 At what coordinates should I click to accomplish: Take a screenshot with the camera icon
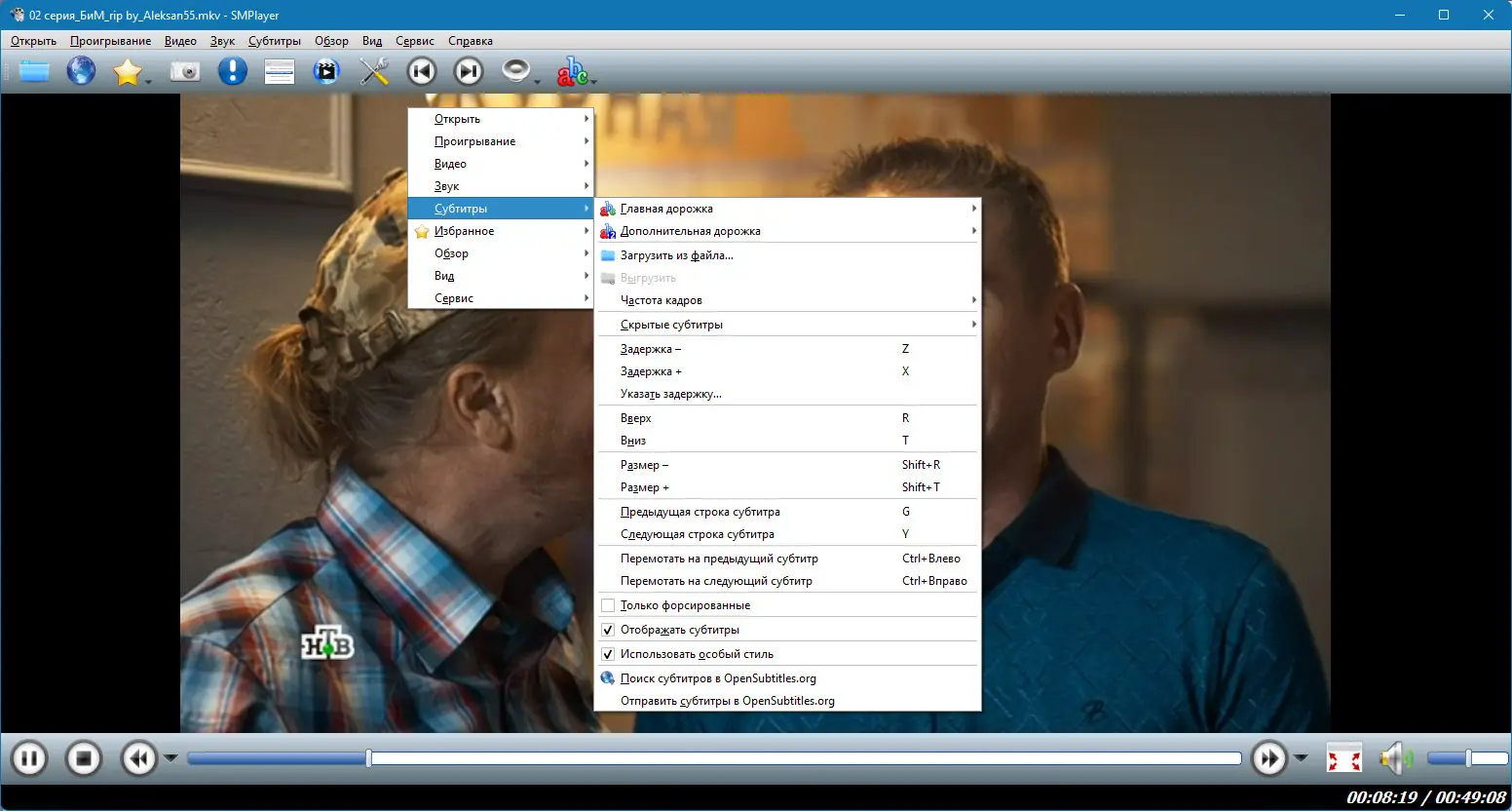(x=185, y=71)
